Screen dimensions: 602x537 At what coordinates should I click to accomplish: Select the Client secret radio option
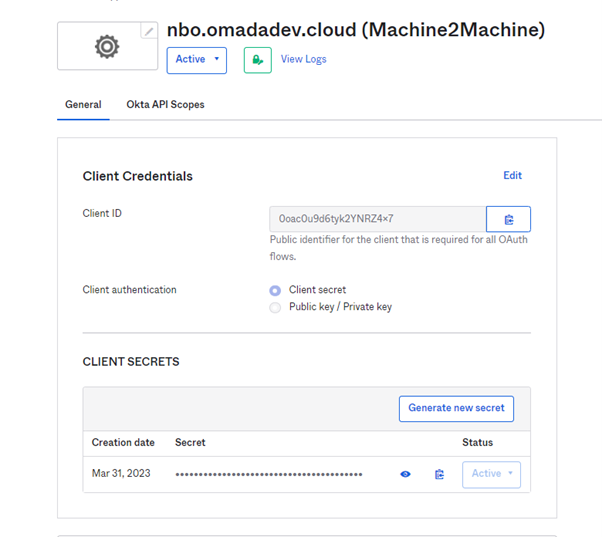[275, 290]
